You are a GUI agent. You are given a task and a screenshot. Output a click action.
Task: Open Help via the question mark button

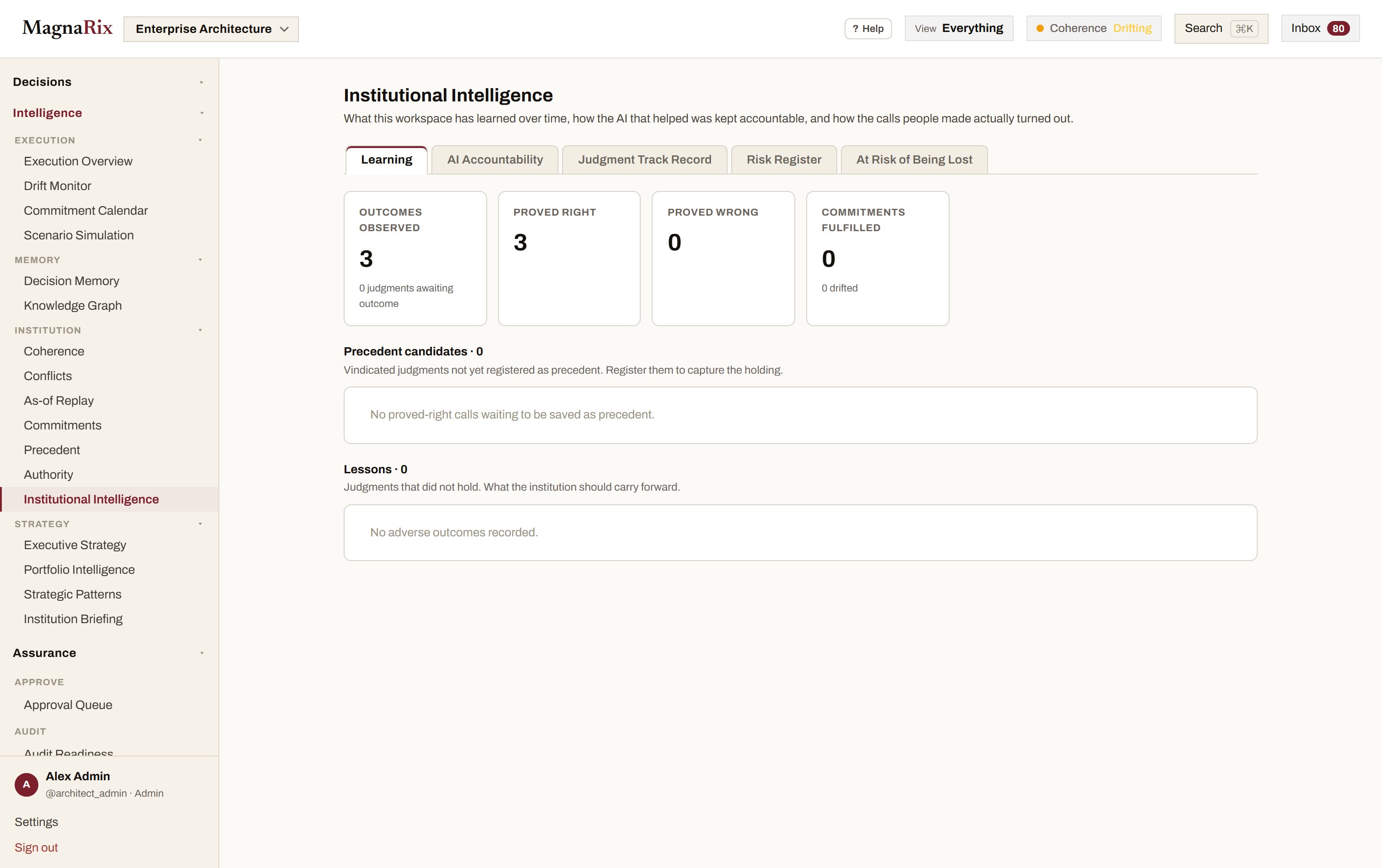click(868, 29)
